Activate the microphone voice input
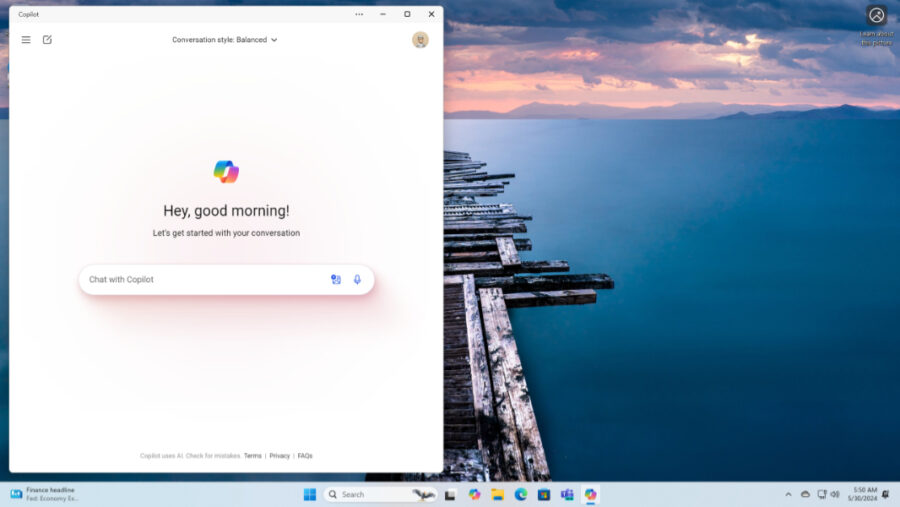The image size is (900, 507). click(x=357, y=280)
